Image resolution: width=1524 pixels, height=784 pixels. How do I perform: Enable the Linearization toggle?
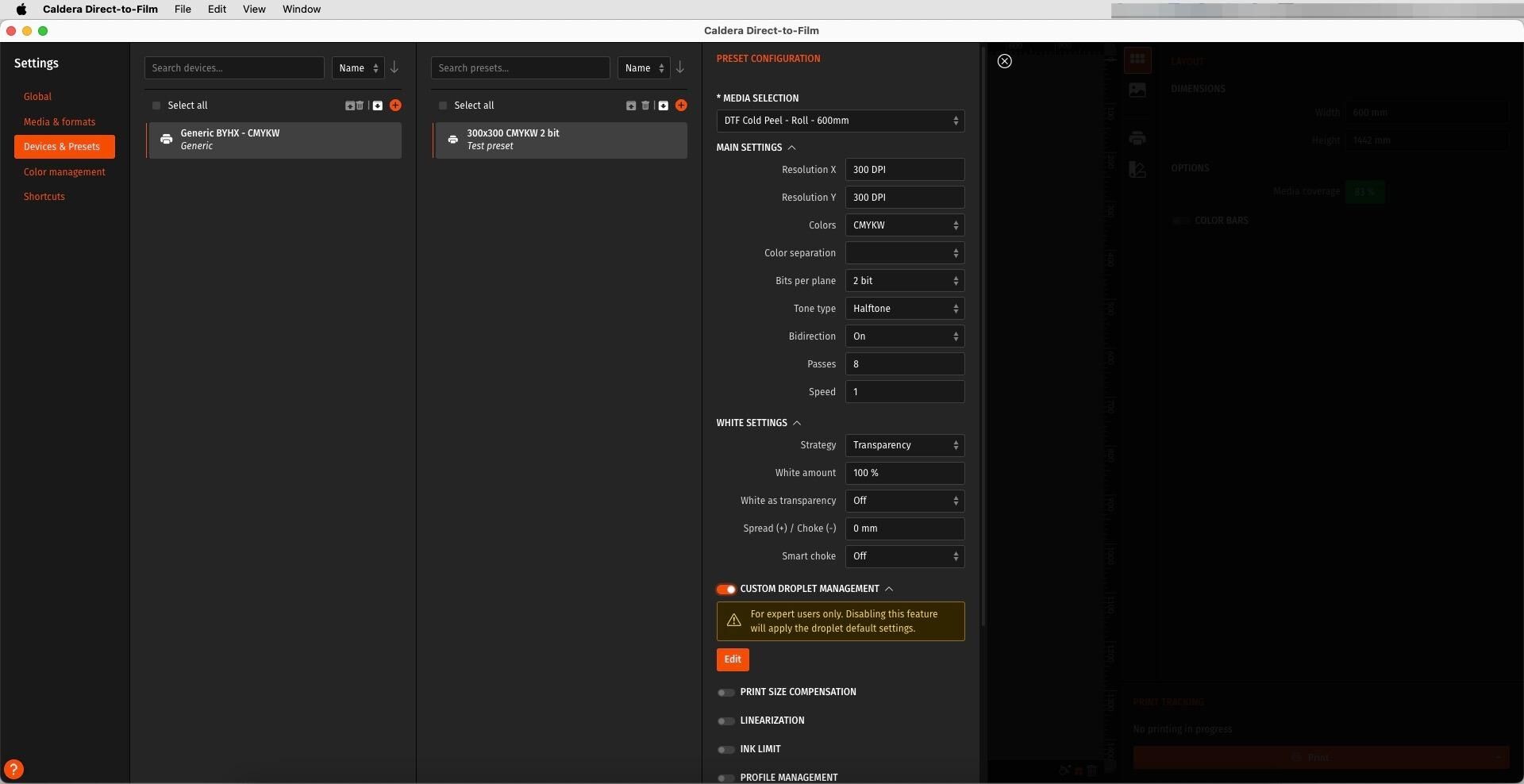[x=725, y=721]
